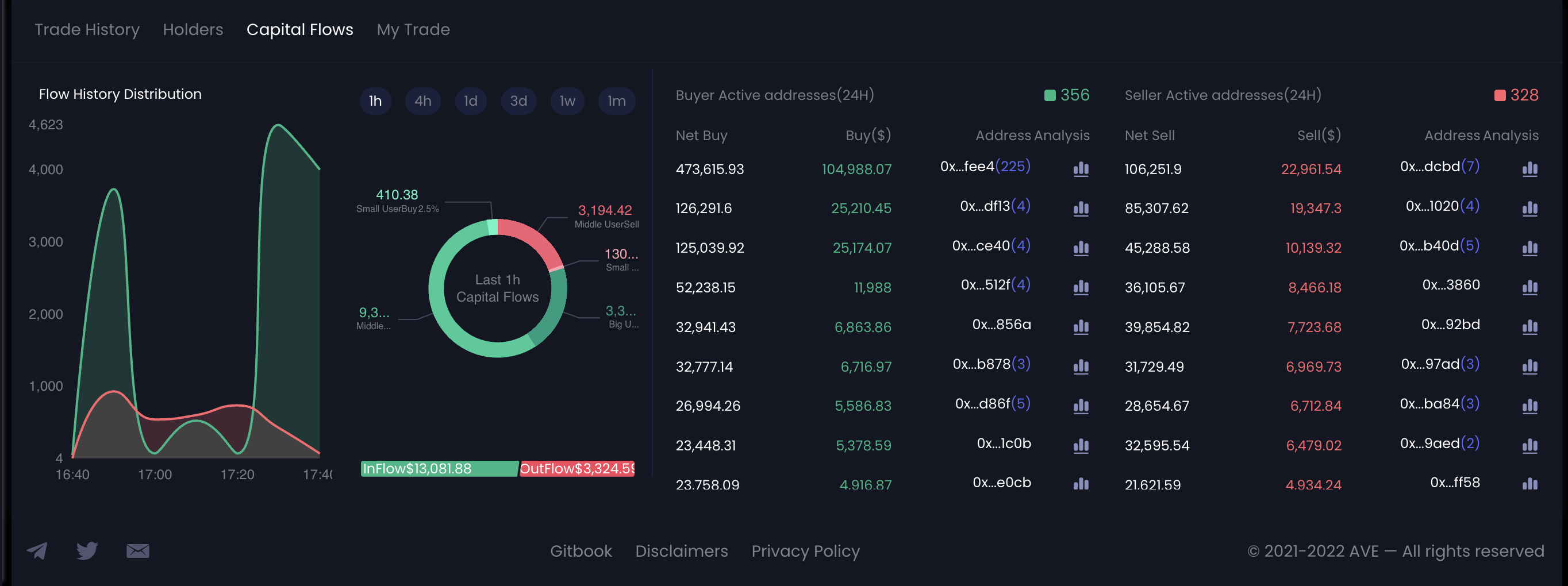Screen dimensions: 1568x586
Task: Select the 1h time range
Action: pyautogui.click(x=375, y=101)
